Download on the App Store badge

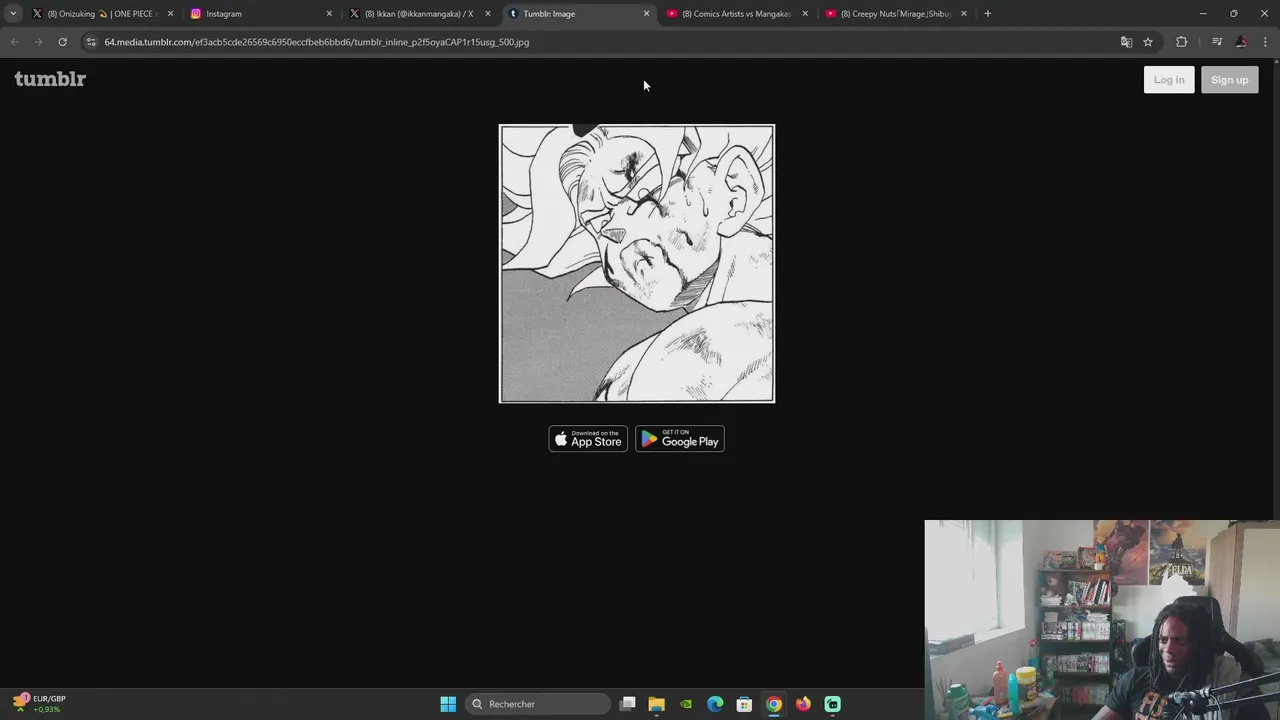[x=588, y=439]
